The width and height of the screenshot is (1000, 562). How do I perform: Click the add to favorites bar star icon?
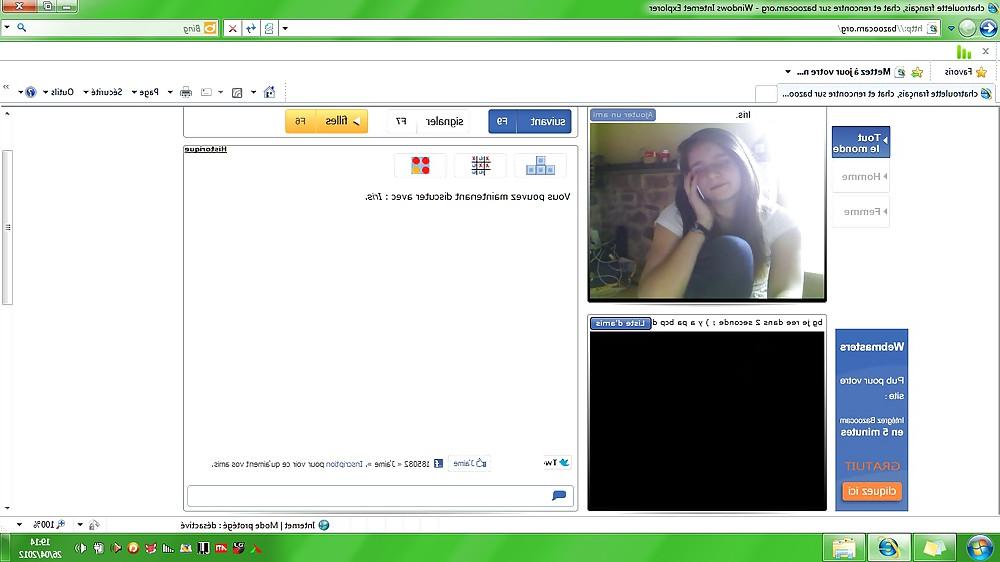pyautogui.click(x=917, y=72)
